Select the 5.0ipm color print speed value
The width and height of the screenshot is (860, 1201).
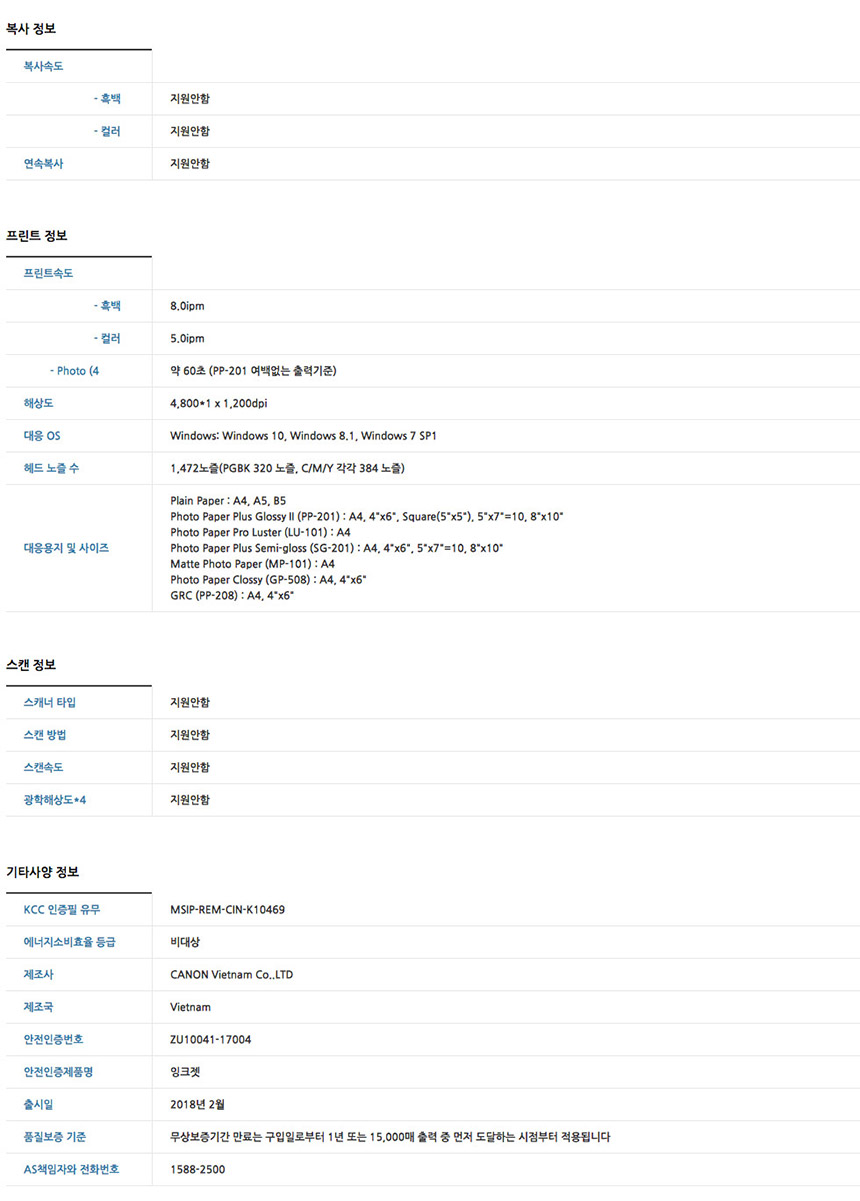(187, 338)
